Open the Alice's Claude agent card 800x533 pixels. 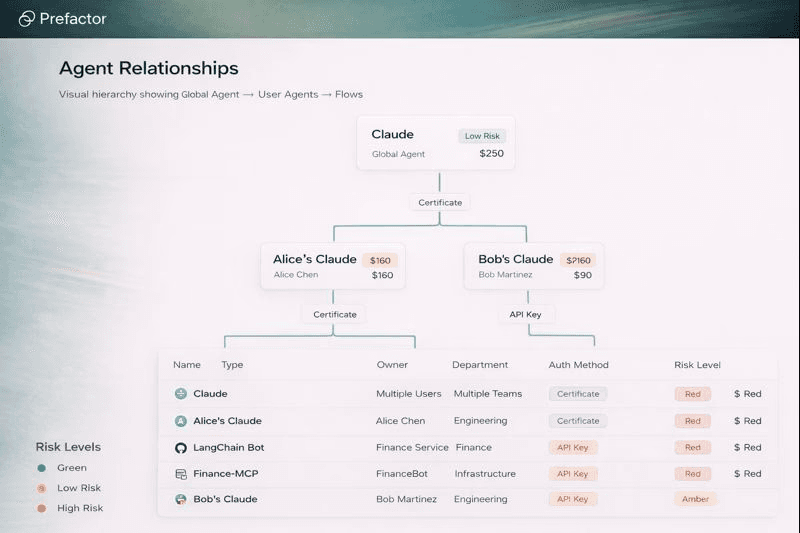tap(333, 266)
